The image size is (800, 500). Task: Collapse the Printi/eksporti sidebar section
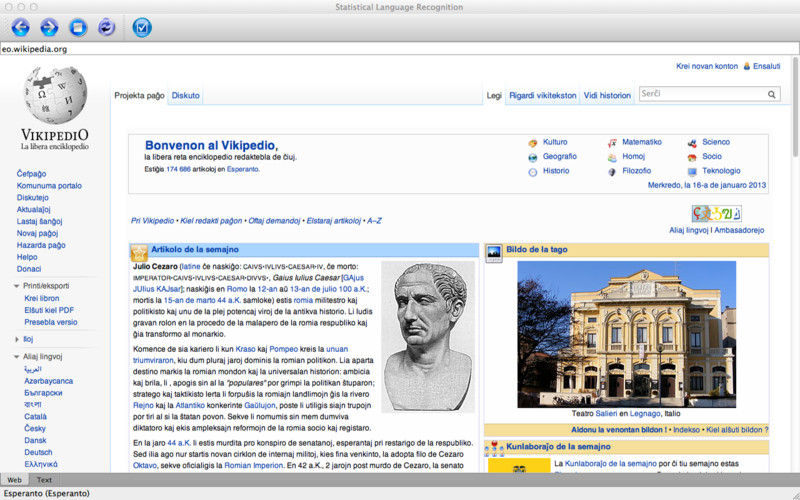pos(16,286)
